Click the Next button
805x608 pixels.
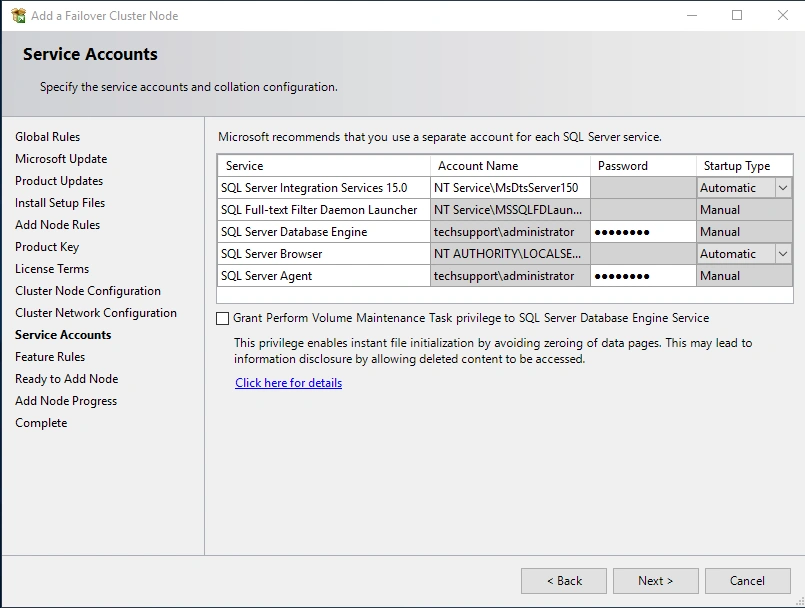[656, 581]
